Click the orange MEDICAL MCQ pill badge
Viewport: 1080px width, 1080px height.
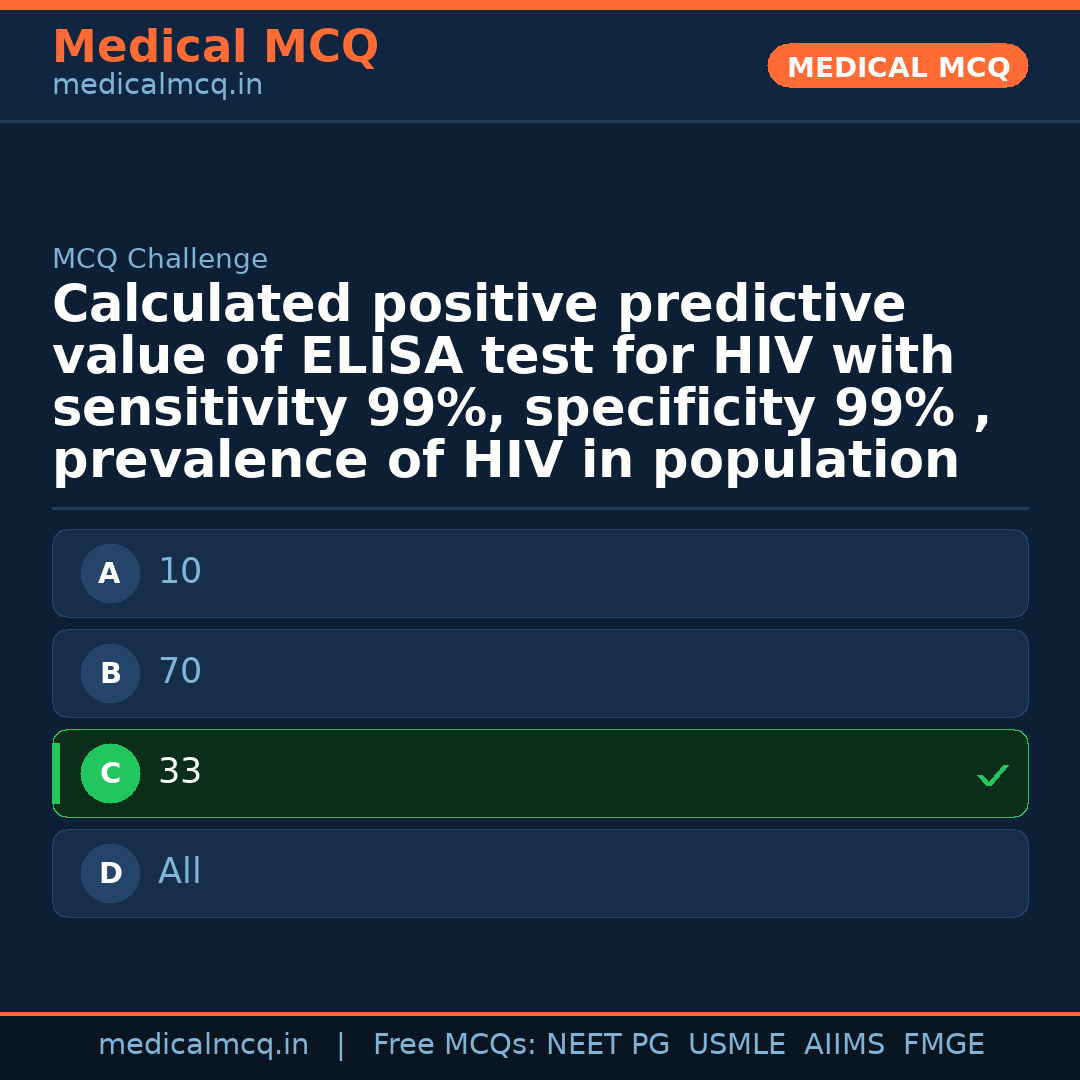point(897,66)
